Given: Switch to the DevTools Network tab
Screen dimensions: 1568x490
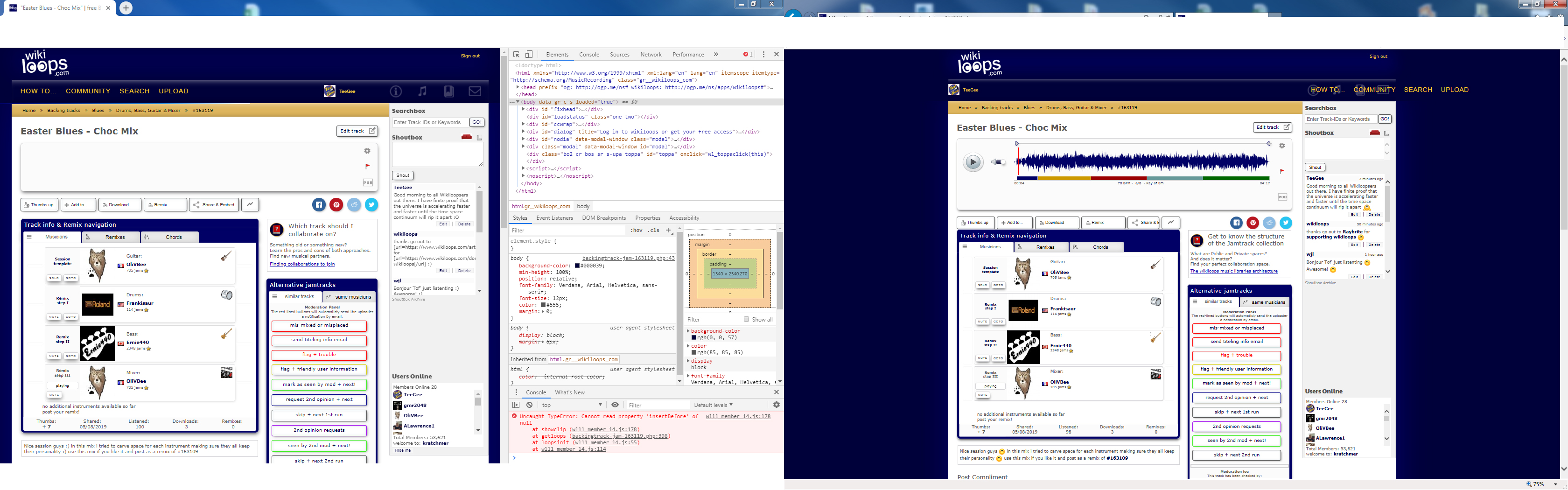Looking at the screenshot, I should (x=651, y=54).
